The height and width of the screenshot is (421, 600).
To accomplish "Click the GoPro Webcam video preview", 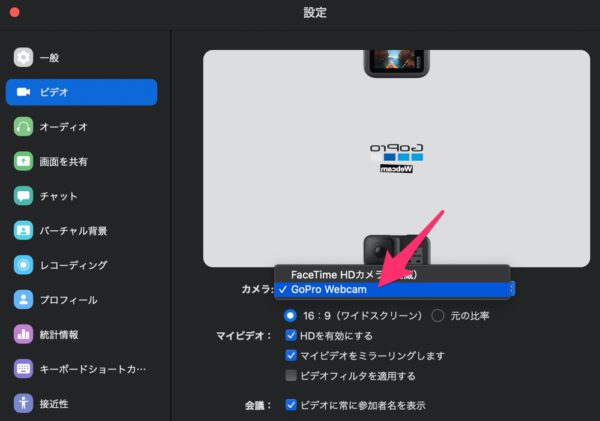I will click(x=396, y=158).
